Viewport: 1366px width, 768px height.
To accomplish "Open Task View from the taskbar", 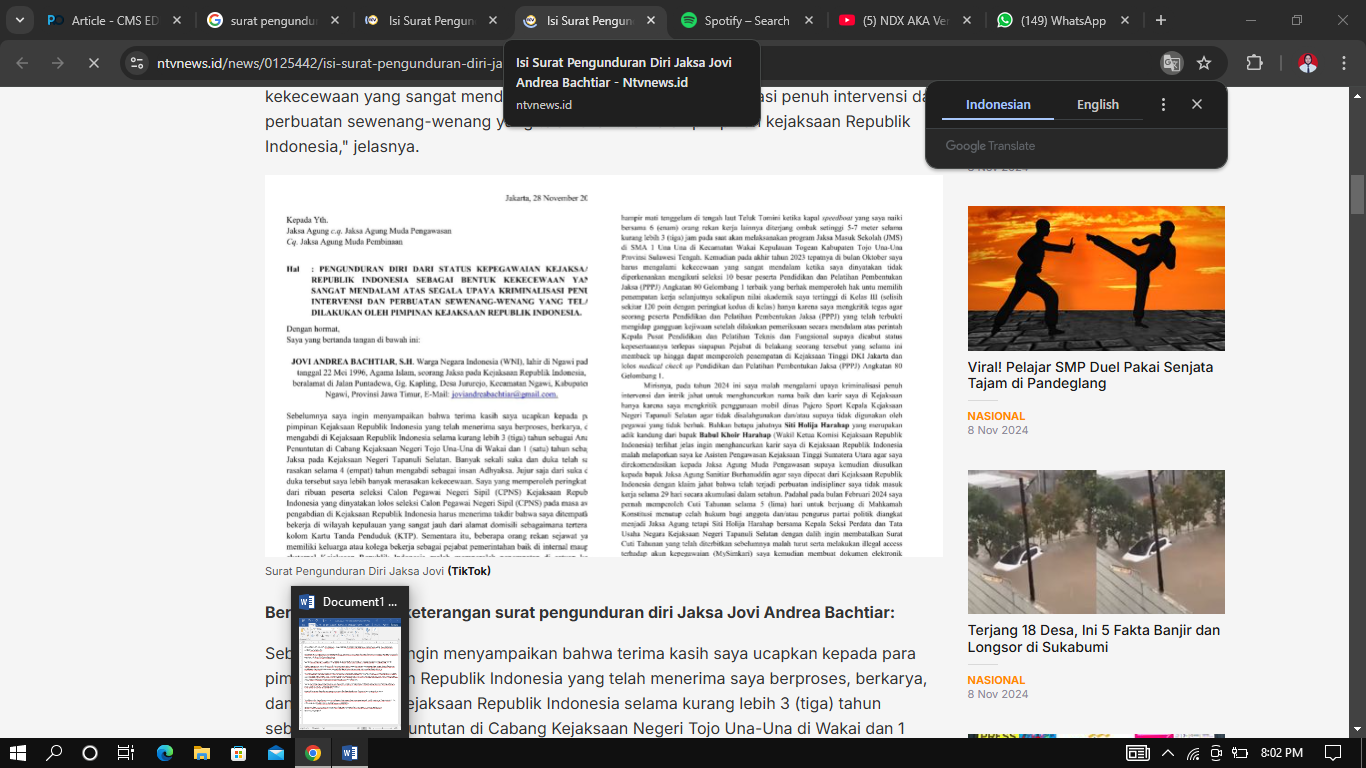I will (124, 754).
